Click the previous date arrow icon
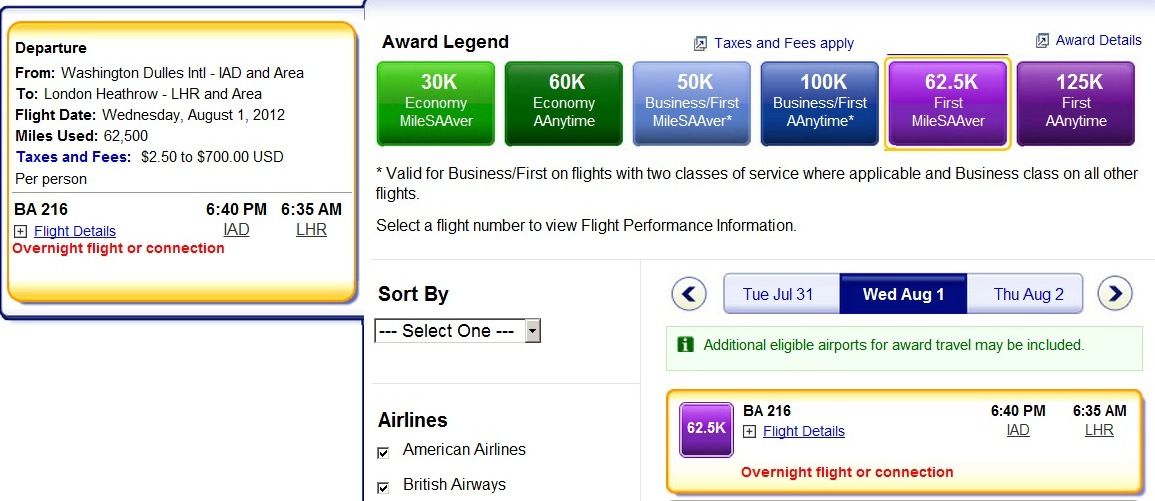The image size is (1155, 501). [x=689, y=294]
